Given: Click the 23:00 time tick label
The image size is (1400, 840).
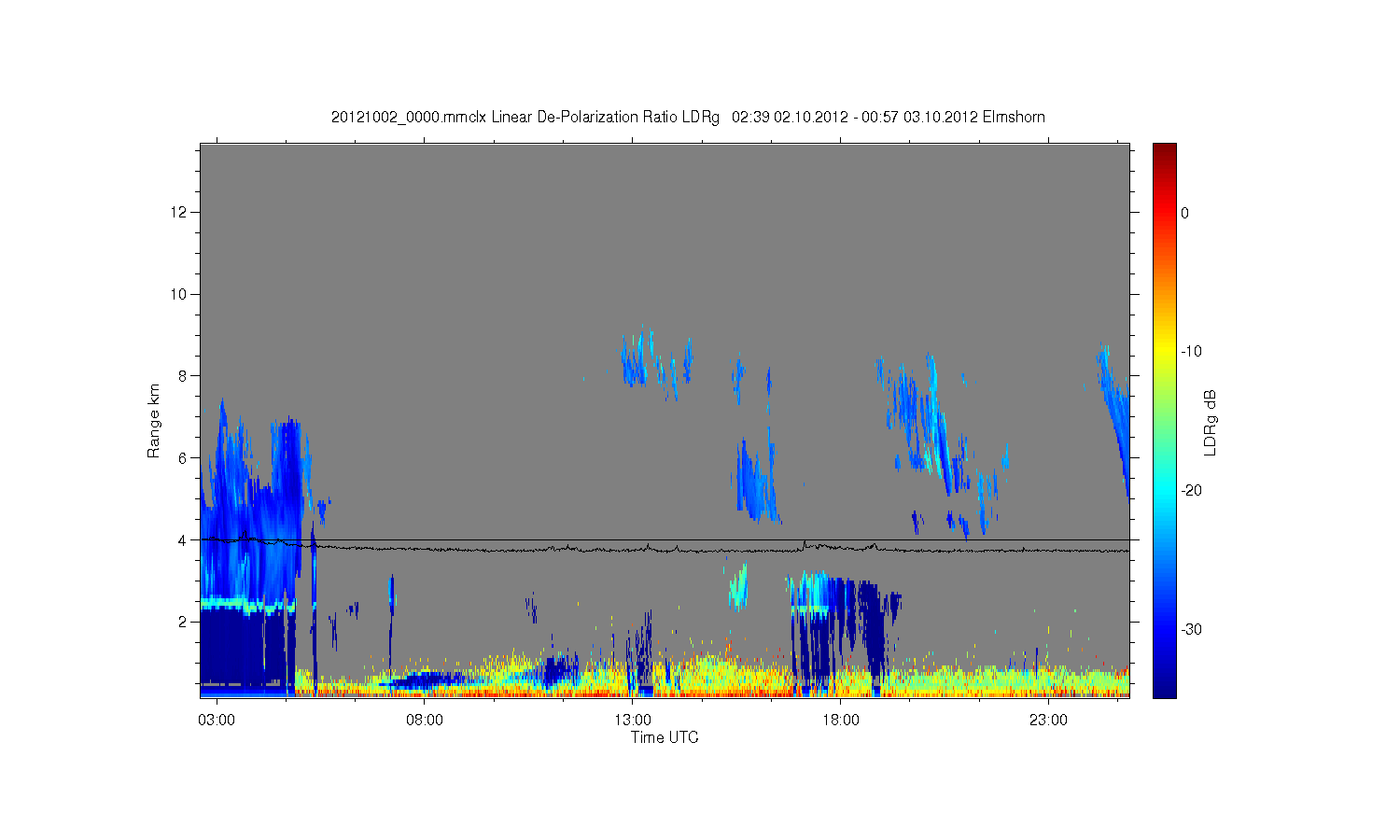Looking at the screenshot, I should click(1049, 720).
